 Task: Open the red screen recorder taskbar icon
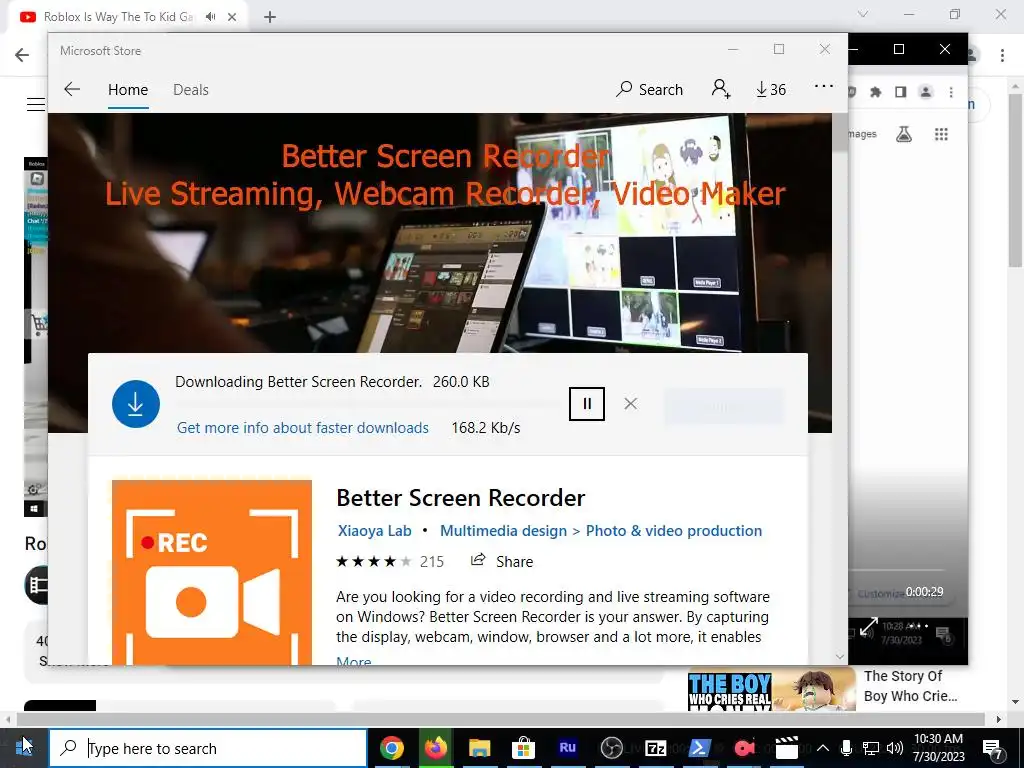coord(743,748)
